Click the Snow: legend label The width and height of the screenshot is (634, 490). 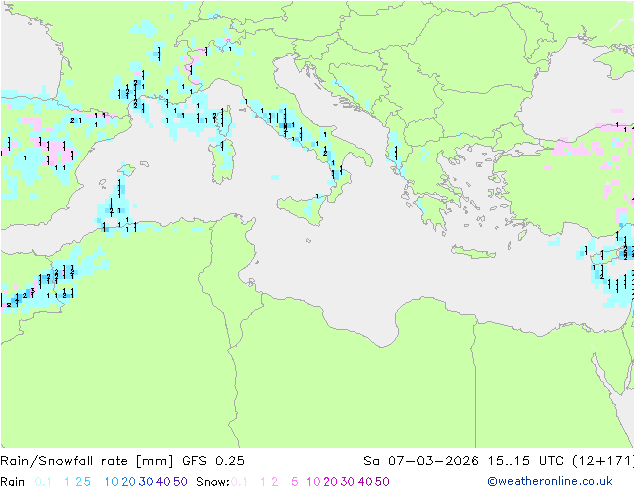[x=213, y=482]
